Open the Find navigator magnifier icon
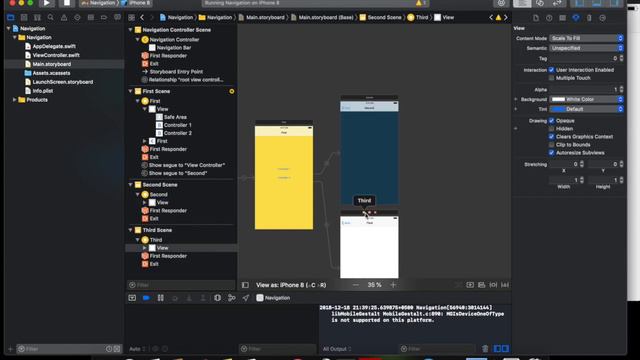This screenshot has height=360, width=640. pos(51,18)
